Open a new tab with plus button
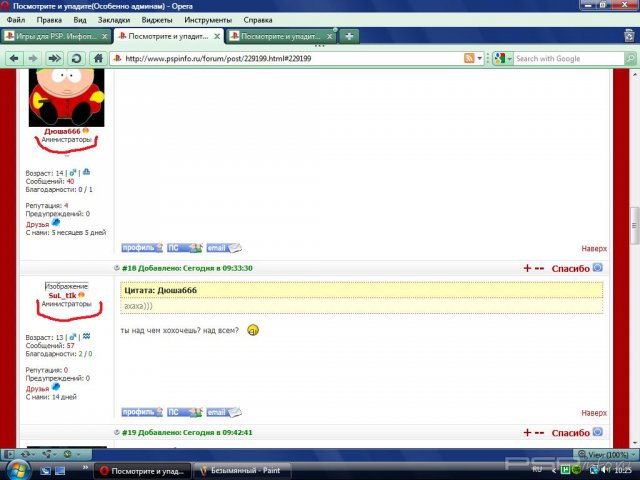Viewport: 640px width, 480px height. [348, 36]
